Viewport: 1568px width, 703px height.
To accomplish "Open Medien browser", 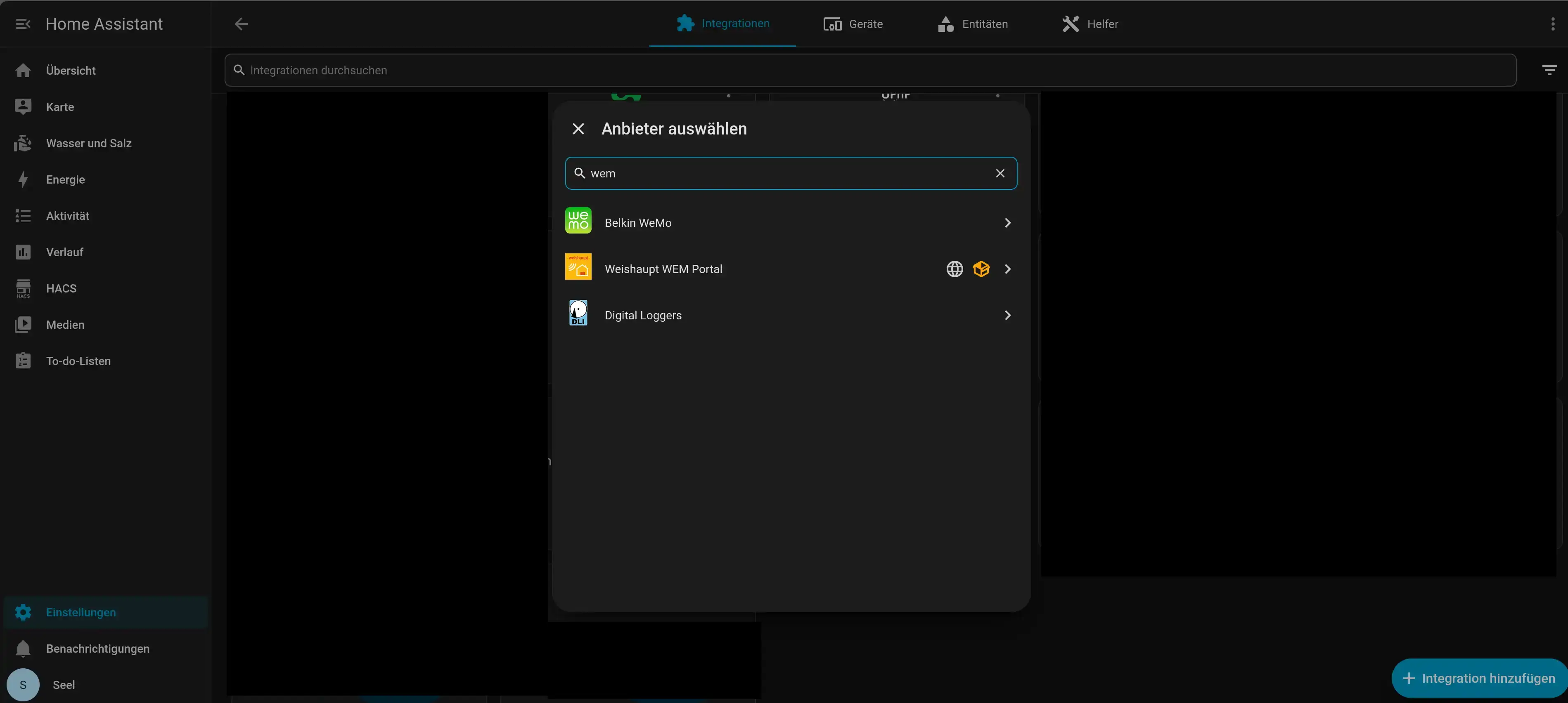I will click(x=106, y=325).
